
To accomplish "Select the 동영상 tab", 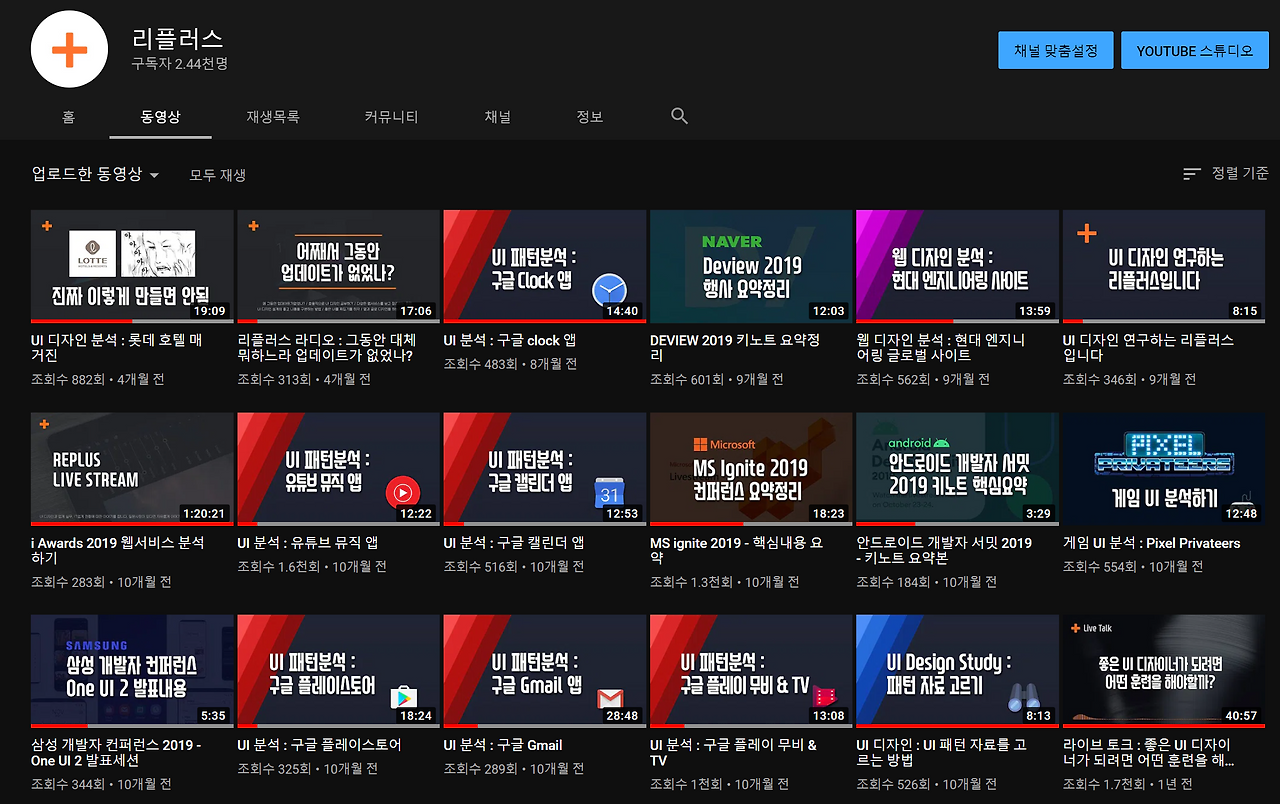I will (x=160, y=117).
